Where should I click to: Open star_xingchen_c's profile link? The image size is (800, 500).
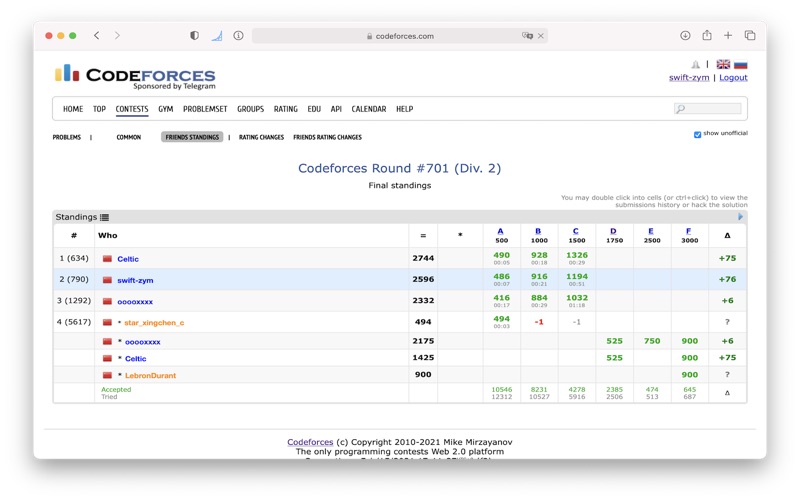click(x=154, y=322)
